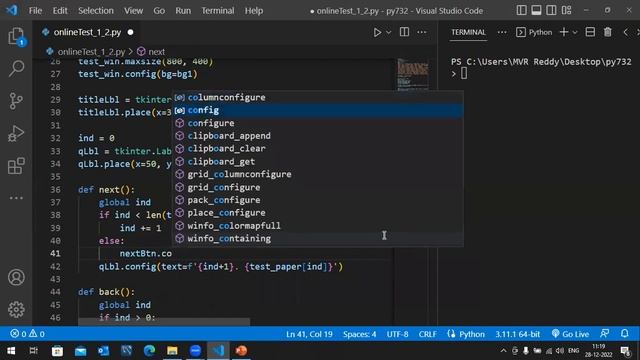640x360 pixels.
Task: Split the terminal
Action: [590, 32]
